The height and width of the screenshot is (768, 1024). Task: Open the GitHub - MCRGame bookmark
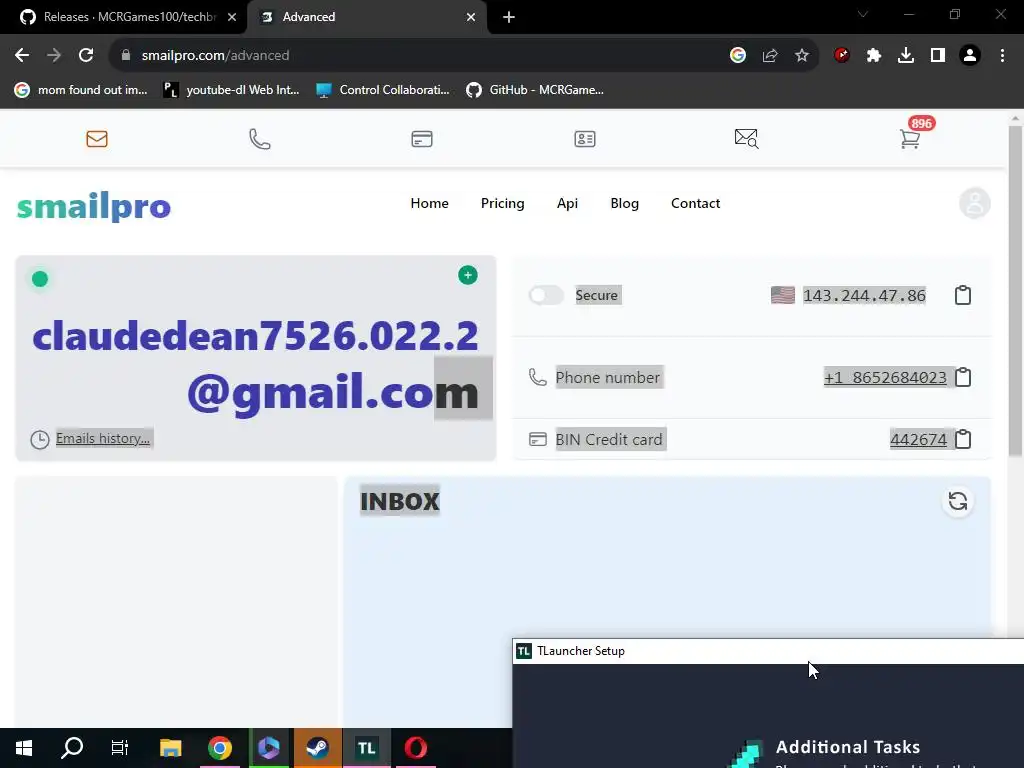[536, 90]
